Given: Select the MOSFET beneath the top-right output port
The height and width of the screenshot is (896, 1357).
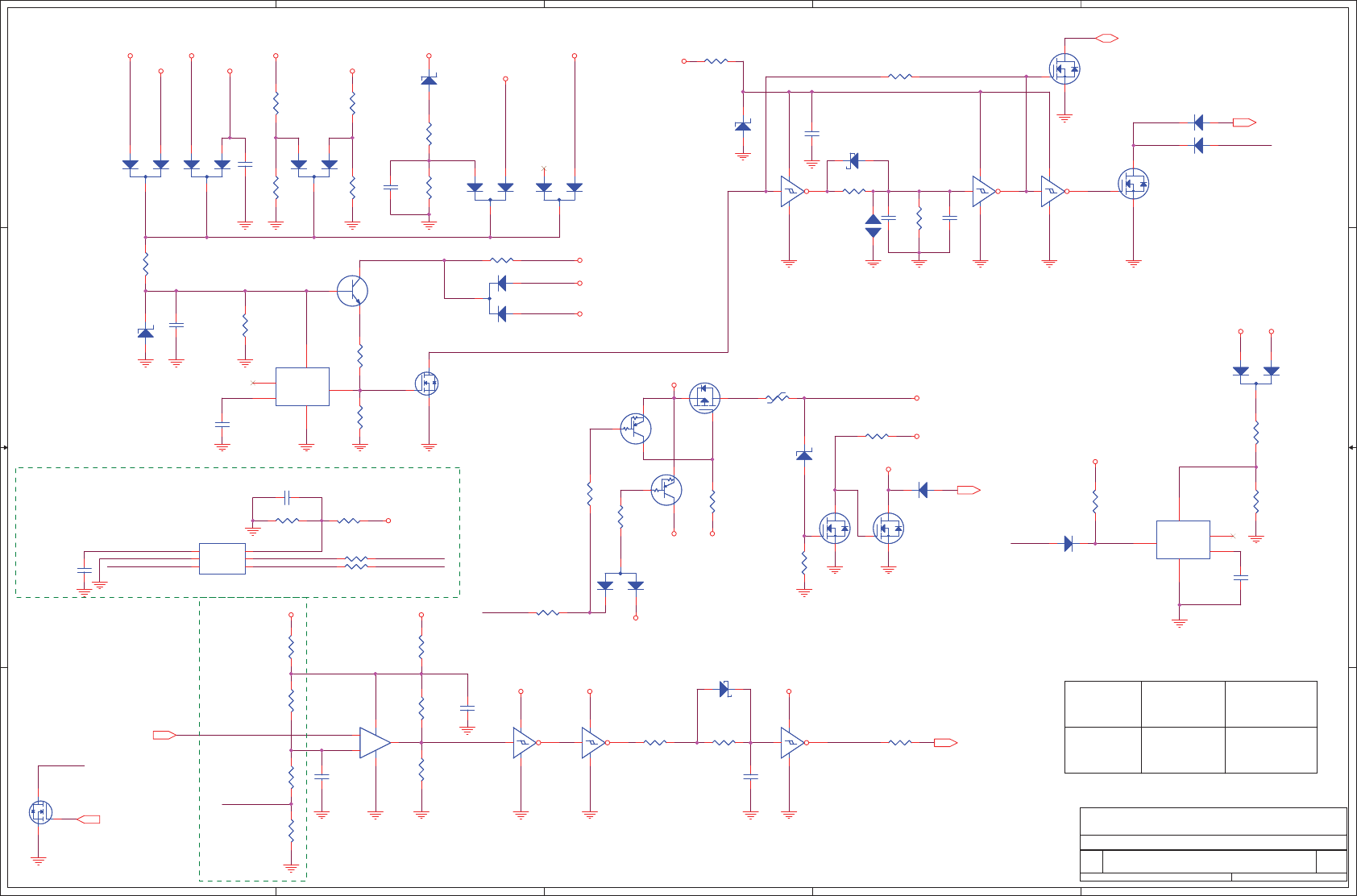Looking at the screenshot, I should pos(1064,69).
